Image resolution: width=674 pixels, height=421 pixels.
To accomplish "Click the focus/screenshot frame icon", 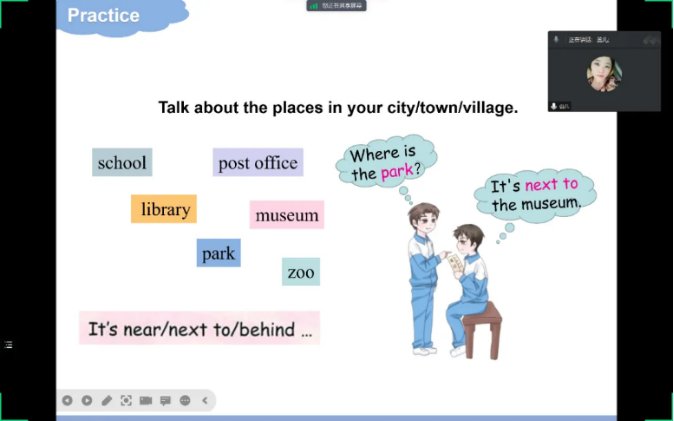I will click(126, 400).
